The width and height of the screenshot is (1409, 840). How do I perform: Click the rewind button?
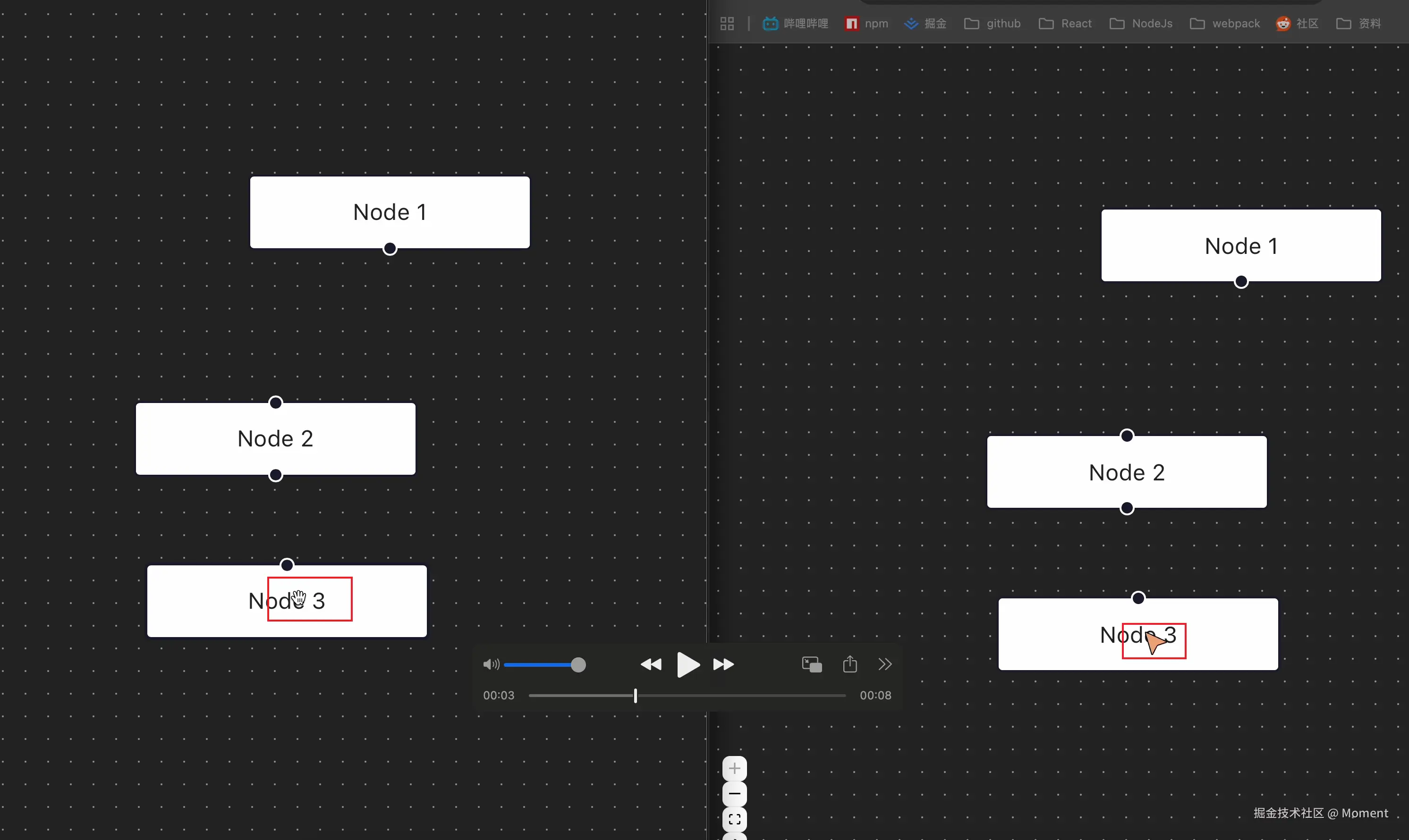click(651, 664)
